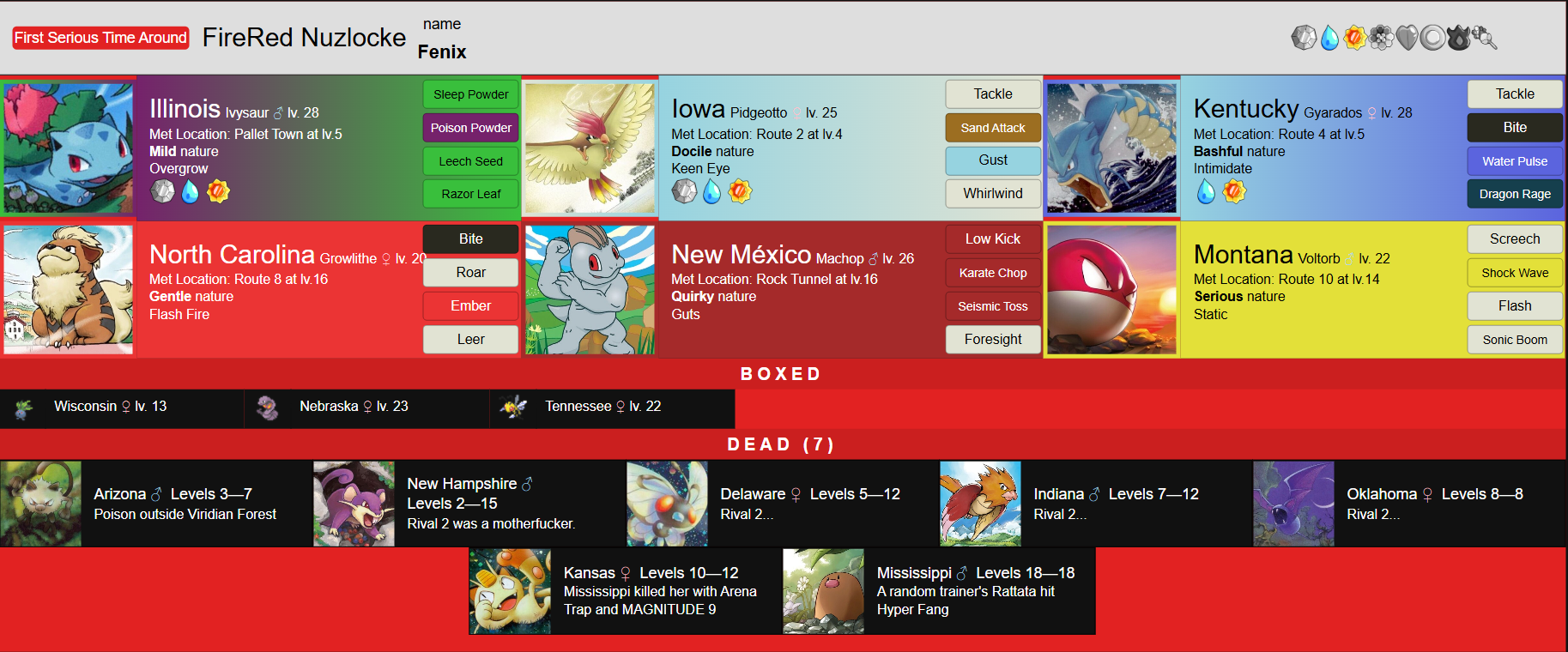This screenshot has height=652, width=1568.
Task: Click Illinois's Cascade Badge icon
Action: [x=191, y=191]
